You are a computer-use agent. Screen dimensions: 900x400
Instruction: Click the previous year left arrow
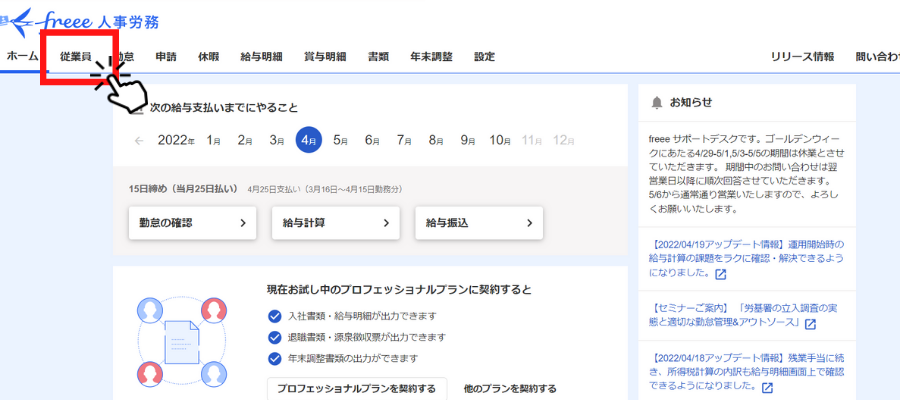tap(139, 141)
